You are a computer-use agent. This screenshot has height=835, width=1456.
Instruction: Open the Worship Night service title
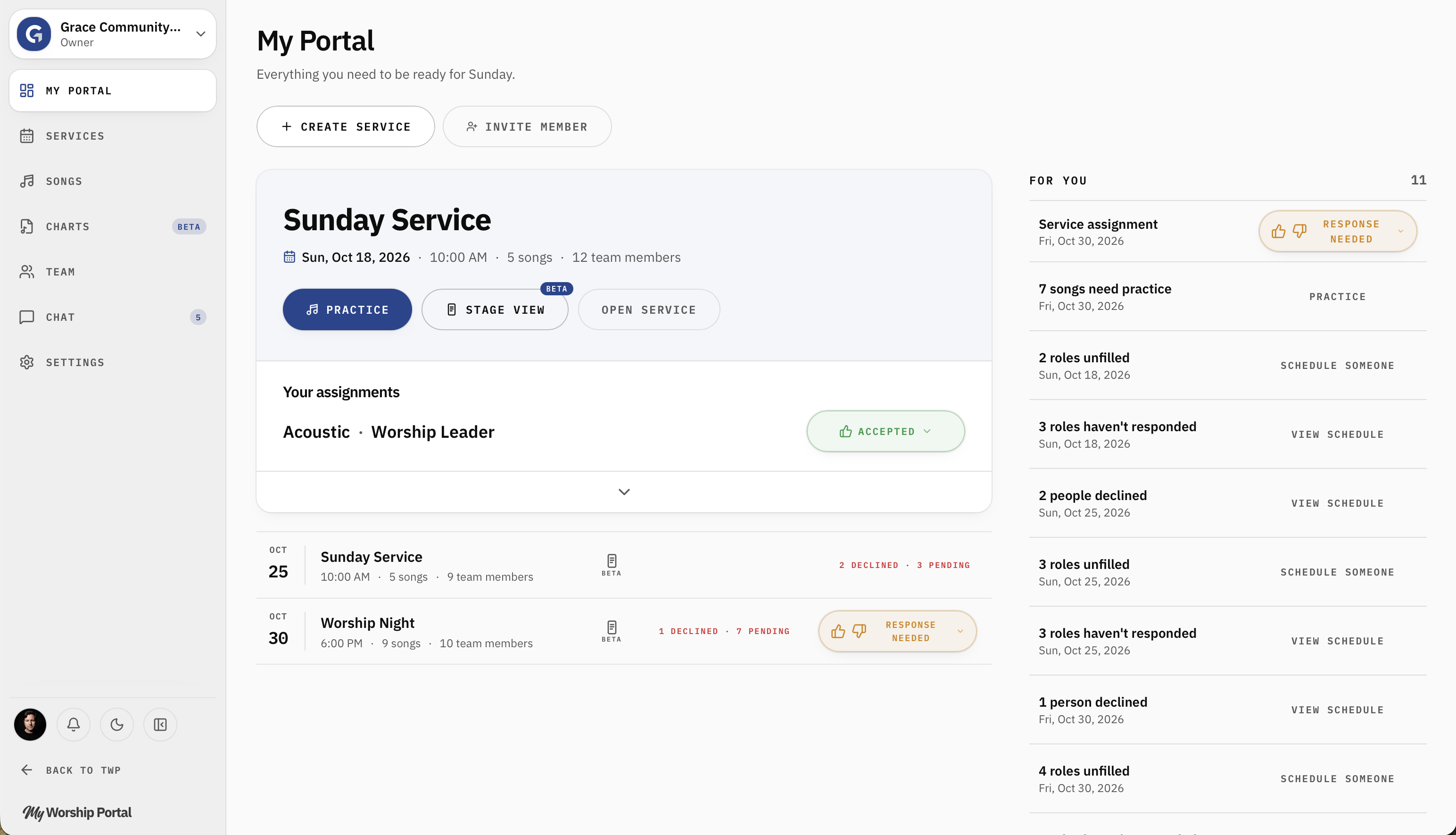[x=367, y=623]
